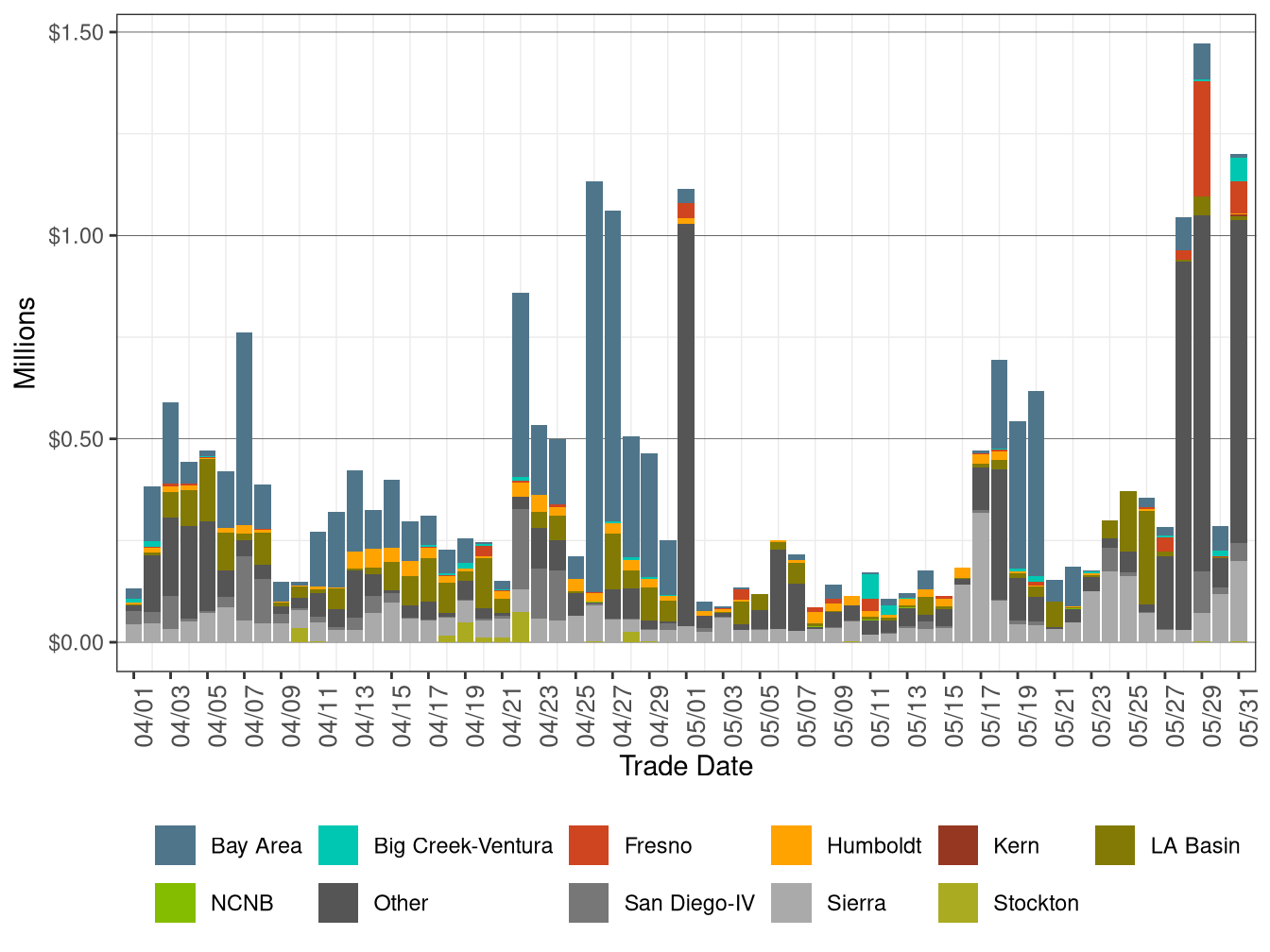Click the '04/25' x-axis date label
Screen dimensions: 1270x952
[x=587, y=716]
